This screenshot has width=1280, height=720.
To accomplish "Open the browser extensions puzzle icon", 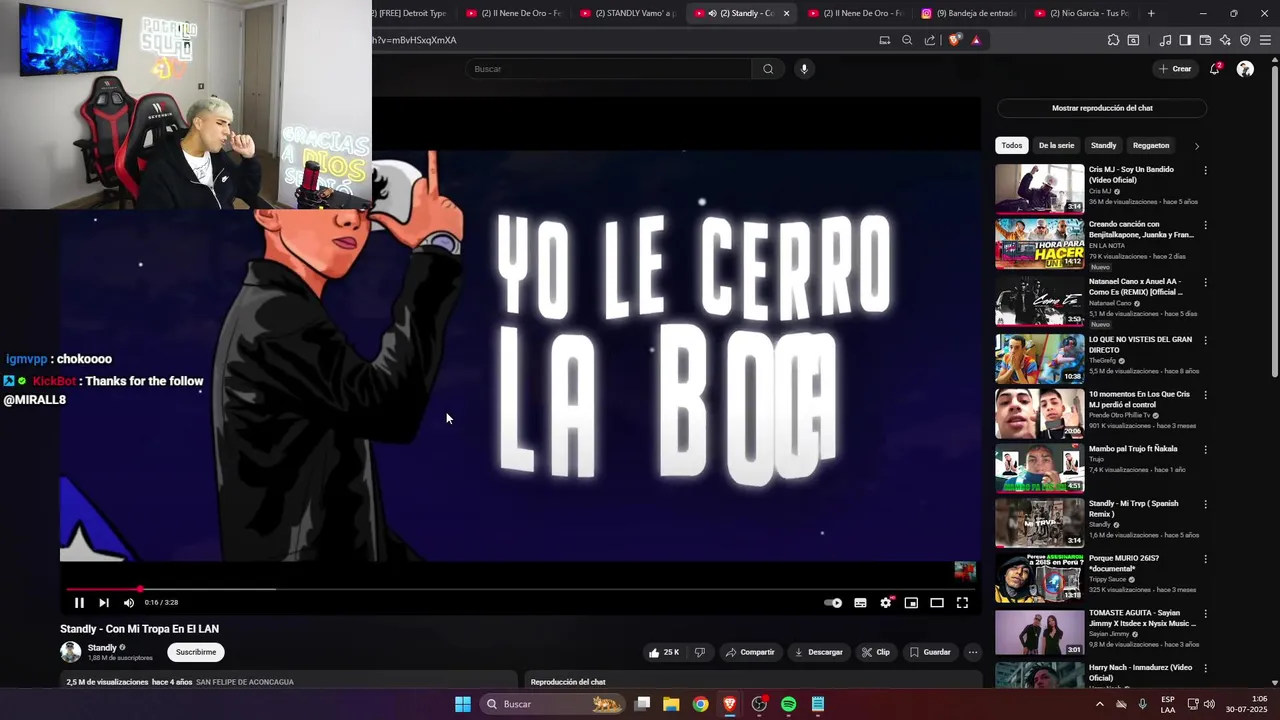I will click(1113, 40).
